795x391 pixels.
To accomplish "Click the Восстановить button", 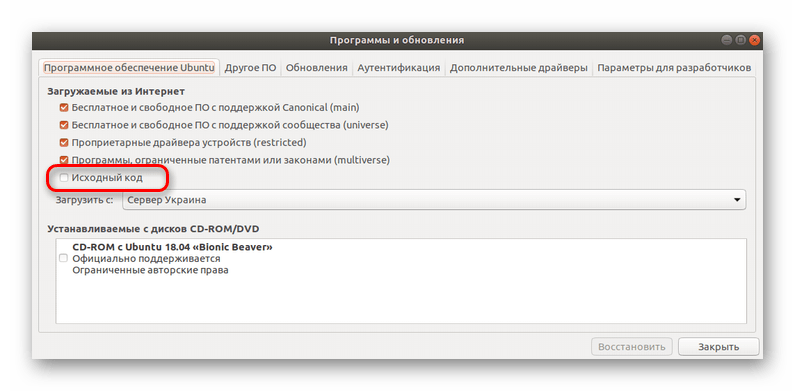I will pos(632,347).
